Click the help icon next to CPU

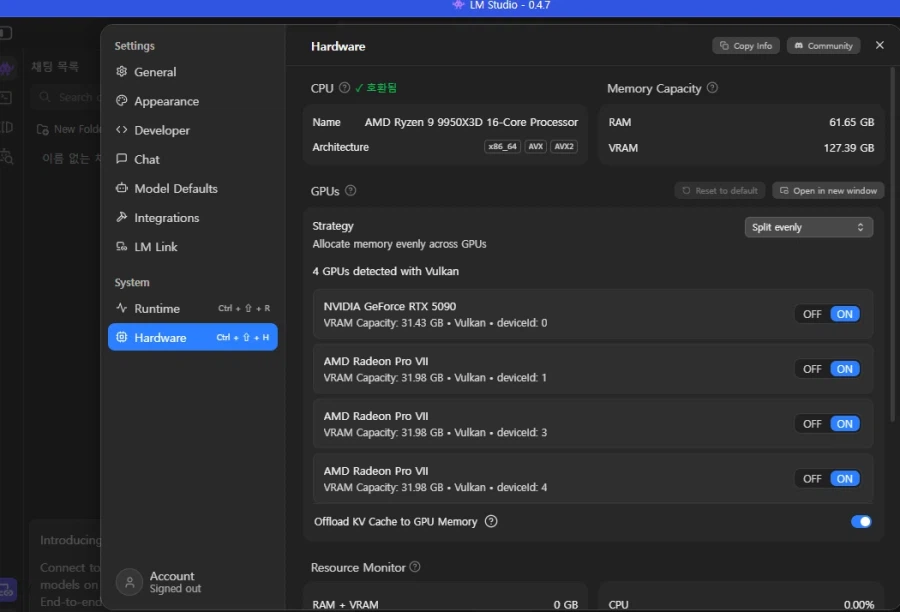coord(345,88)
